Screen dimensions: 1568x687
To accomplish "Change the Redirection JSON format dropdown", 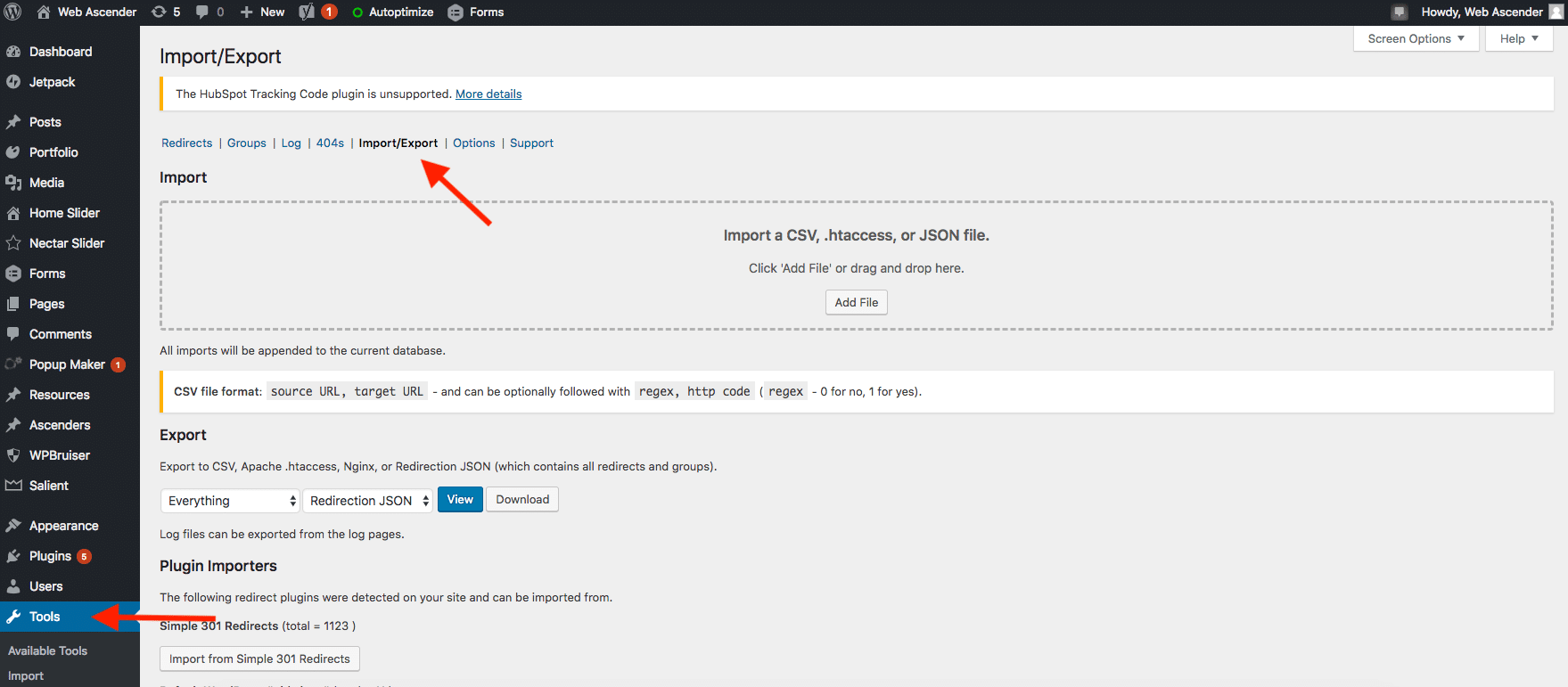I will click(368, 501).
